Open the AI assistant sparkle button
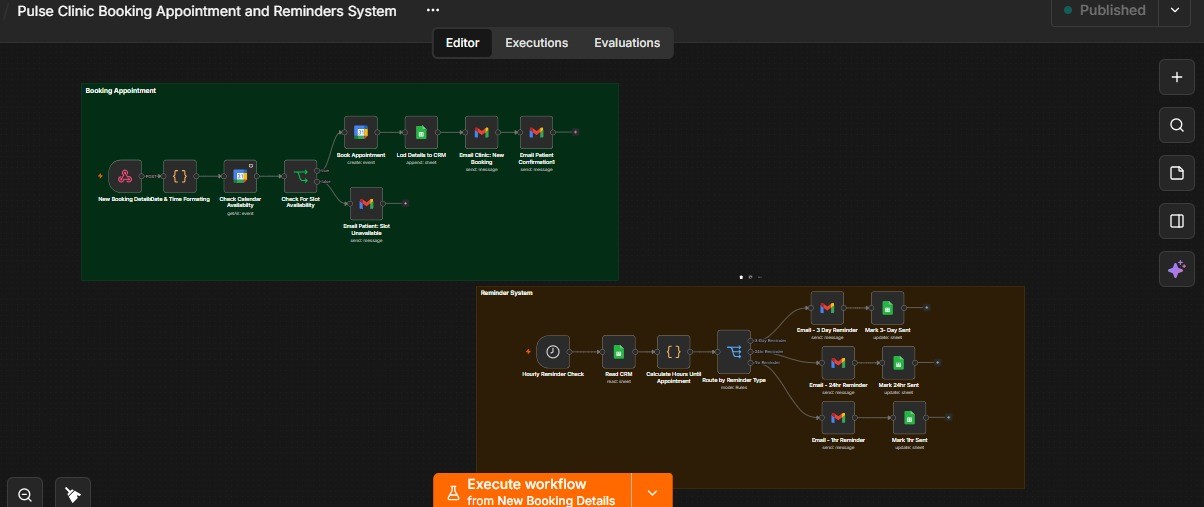Viewport: 1204px width, 507px height. (1177, 269)
